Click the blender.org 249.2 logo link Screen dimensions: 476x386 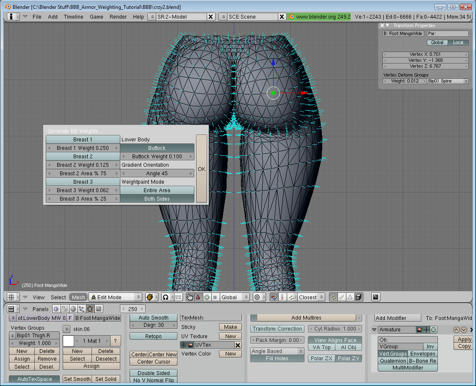[x=320, y=16]
